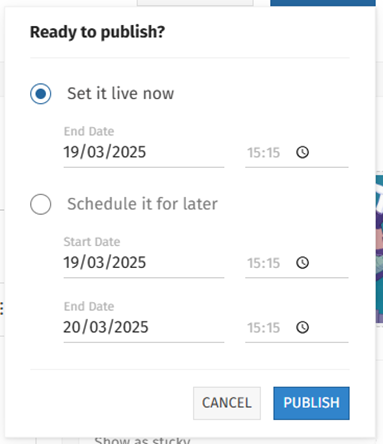The width and height of the screenshot is (383, 444).
Task: Click the gray button above the dialog
Action: coord(195,3)
